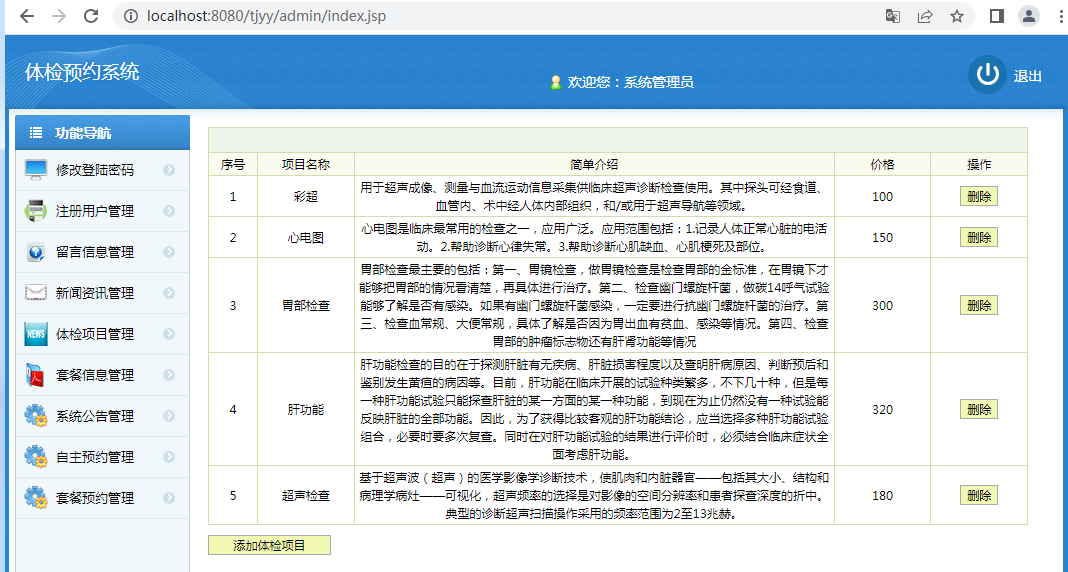Click the 留言信息管理 help icon

pyautogui.click(x=36, y=252)
